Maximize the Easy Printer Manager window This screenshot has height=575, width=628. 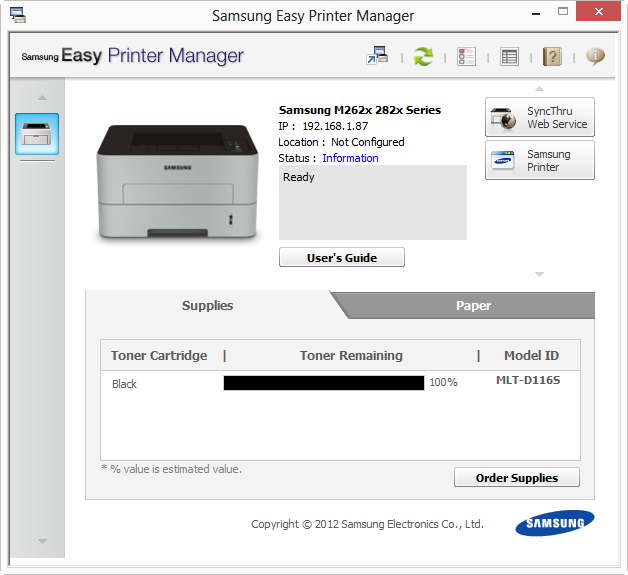563,12
